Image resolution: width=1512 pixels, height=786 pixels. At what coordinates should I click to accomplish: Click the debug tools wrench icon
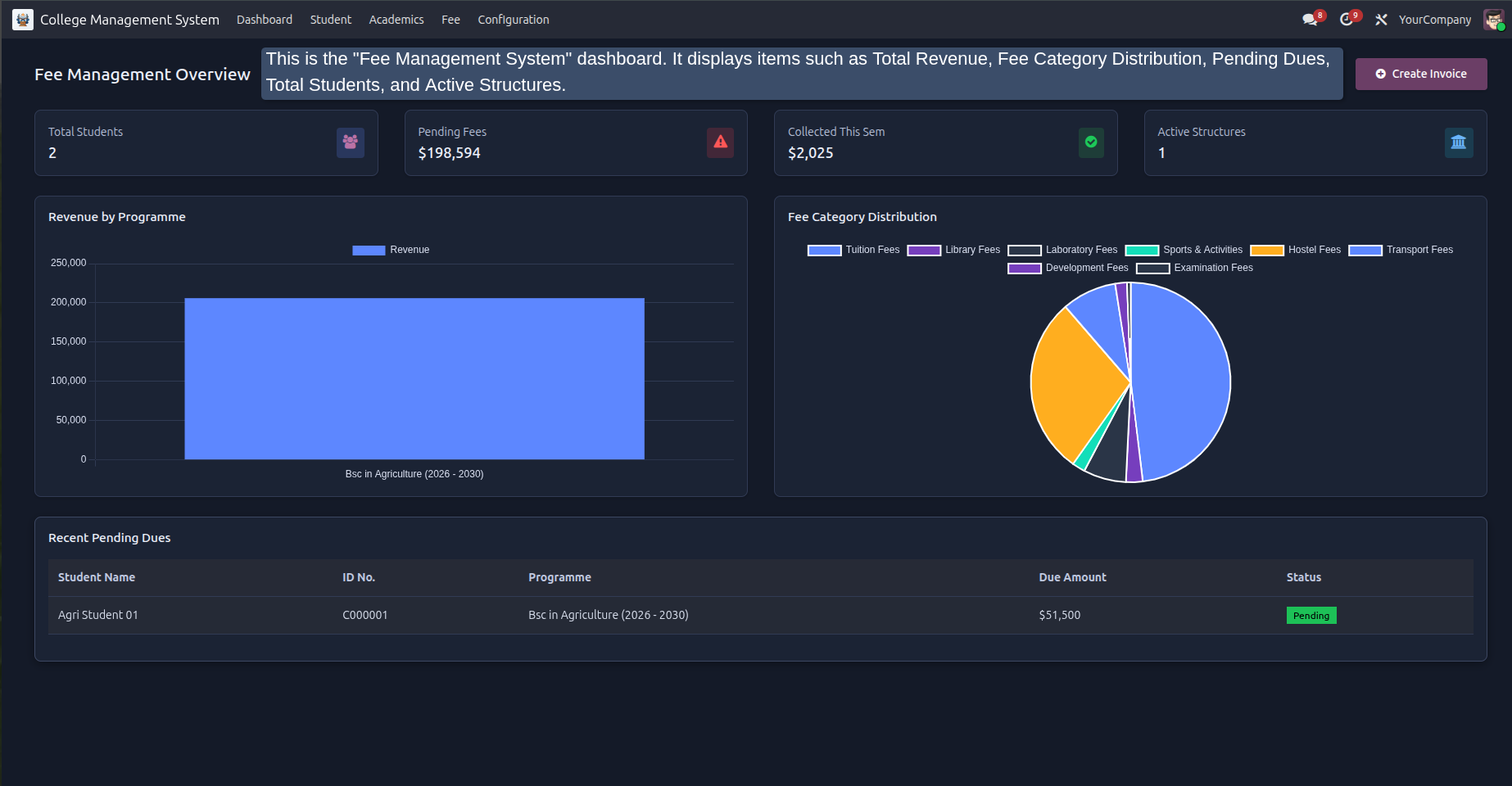1381,20
